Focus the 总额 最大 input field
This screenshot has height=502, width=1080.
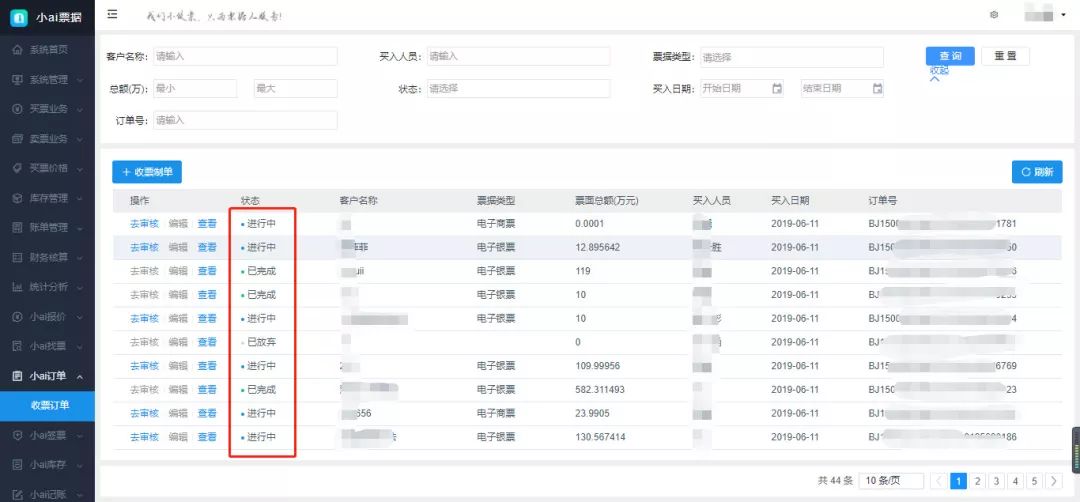[295, 88]
